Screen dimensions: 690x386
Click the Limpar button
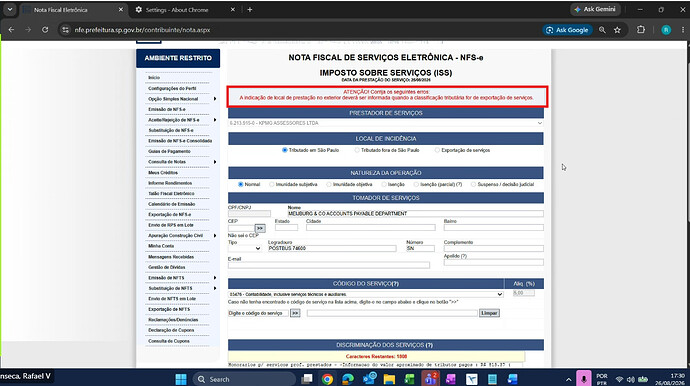click(489, 313)
